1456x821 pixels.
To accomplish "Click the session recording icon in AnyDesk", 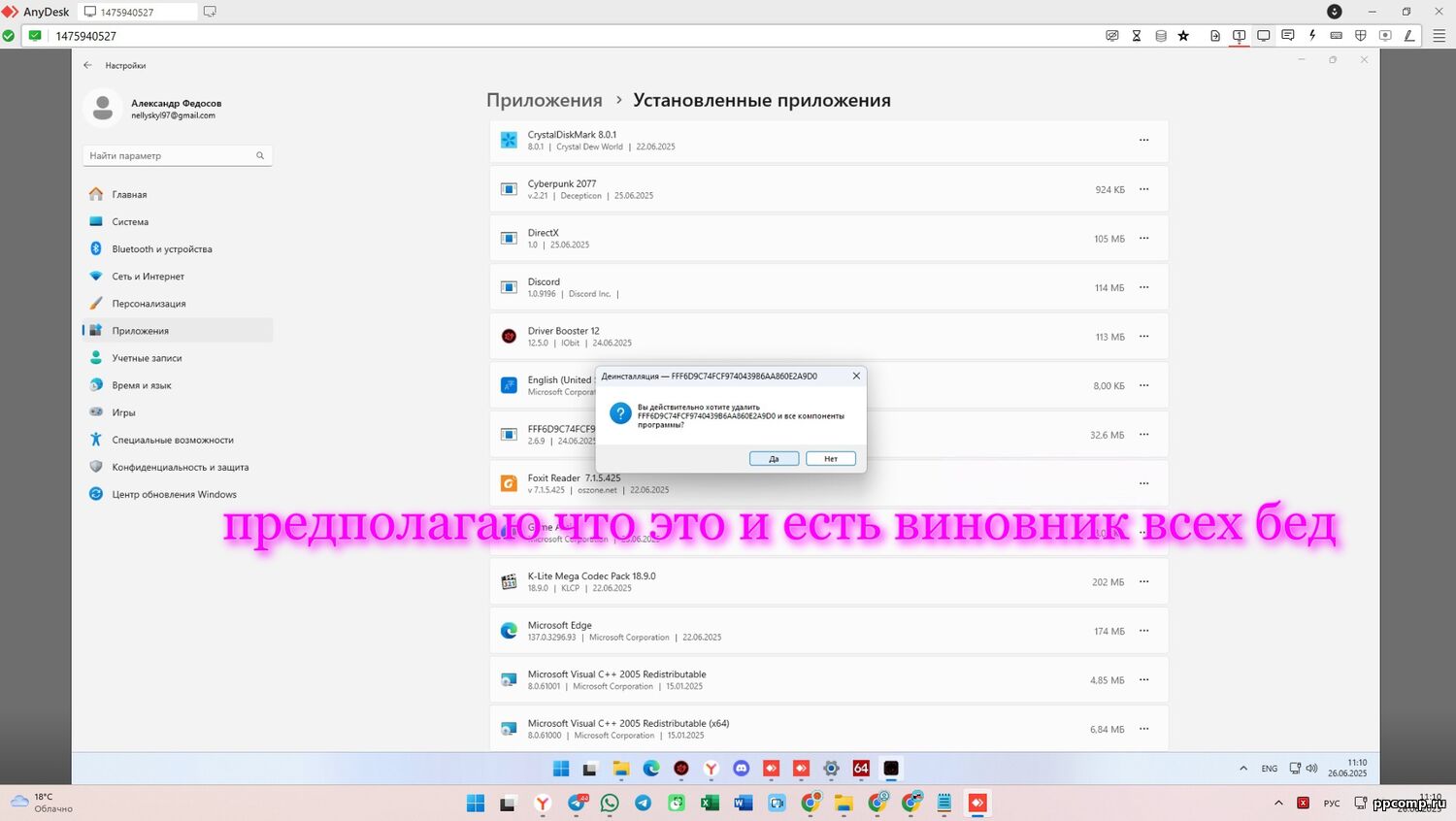I will (1385, 36).
